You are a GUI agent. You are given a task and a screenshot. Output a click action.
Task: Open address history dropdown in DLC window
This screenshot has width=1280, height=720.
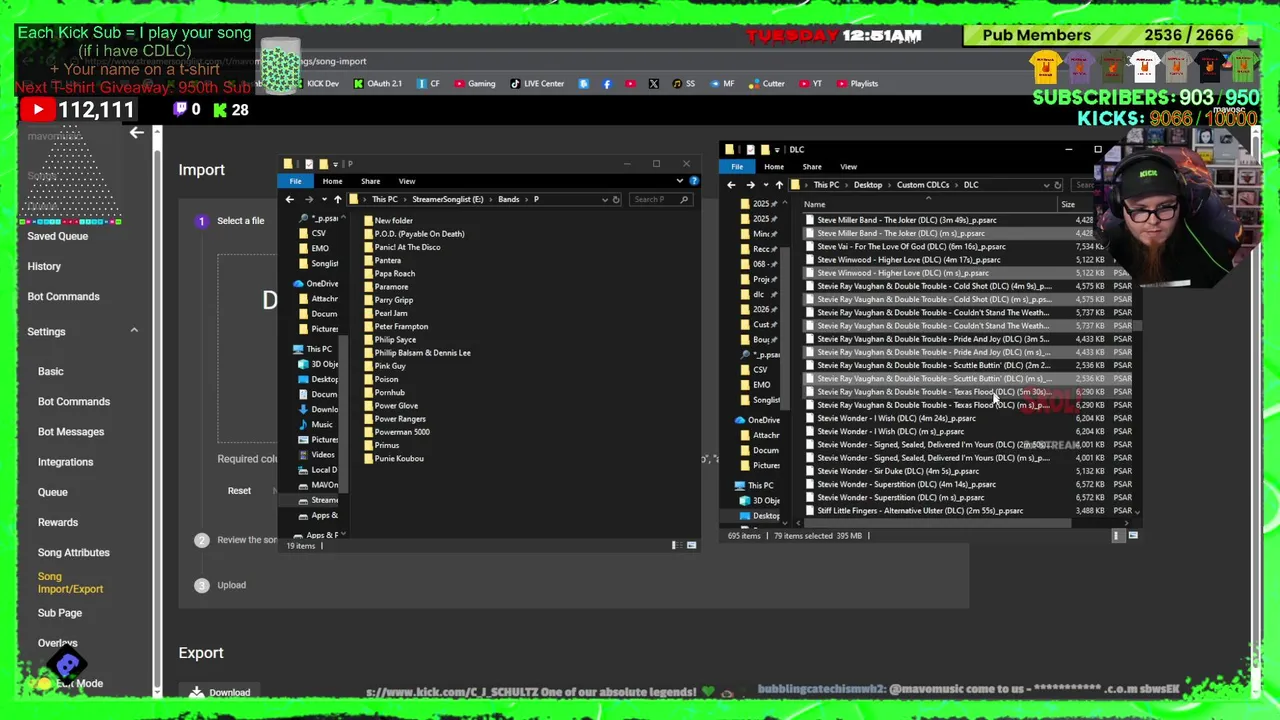coord(1046,185)
